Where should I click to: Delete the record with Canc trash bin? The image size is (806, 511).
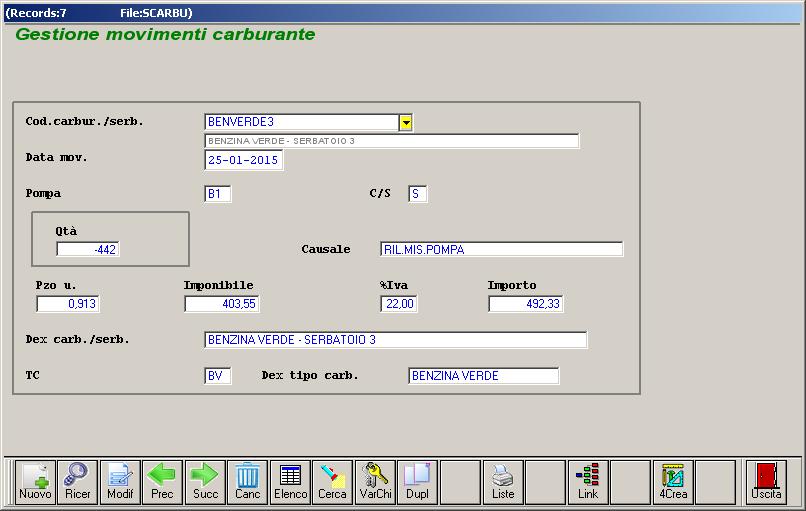248,482
